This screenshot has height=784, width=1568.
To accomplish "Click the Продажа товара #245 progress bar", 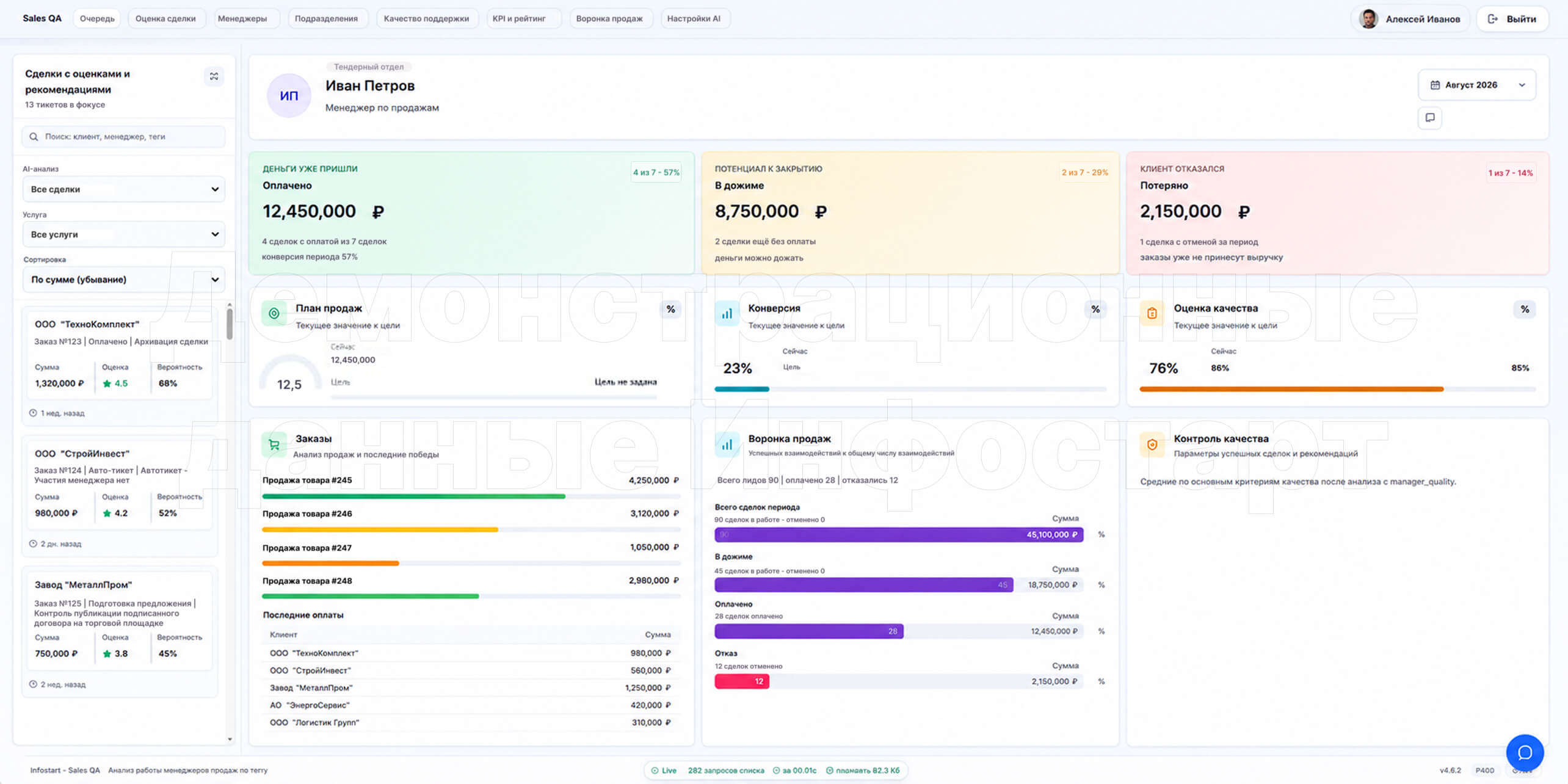I will click(x=471, y=496).
